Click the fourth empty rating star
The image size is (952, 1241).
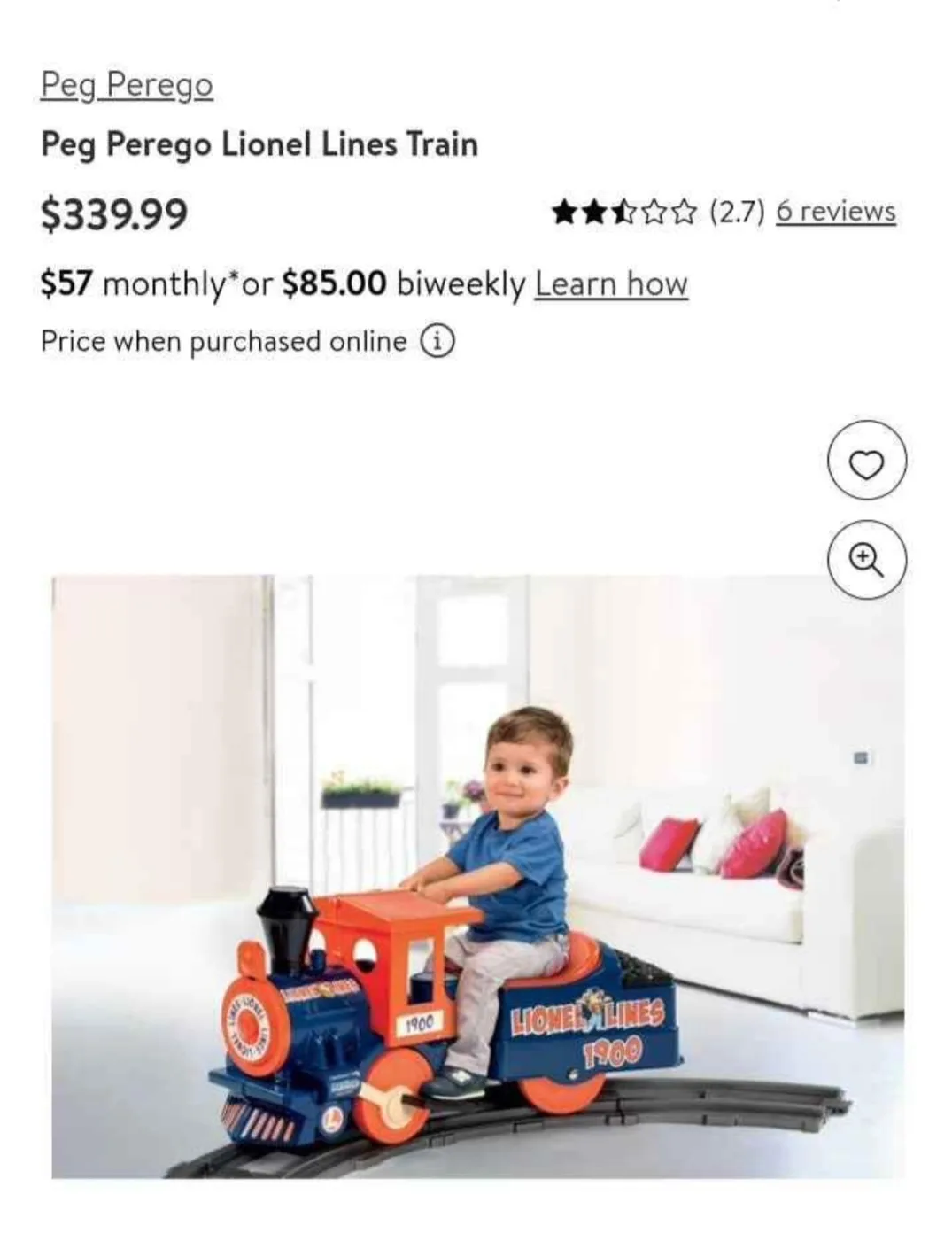pyautogui.click(x=654, y=212)
